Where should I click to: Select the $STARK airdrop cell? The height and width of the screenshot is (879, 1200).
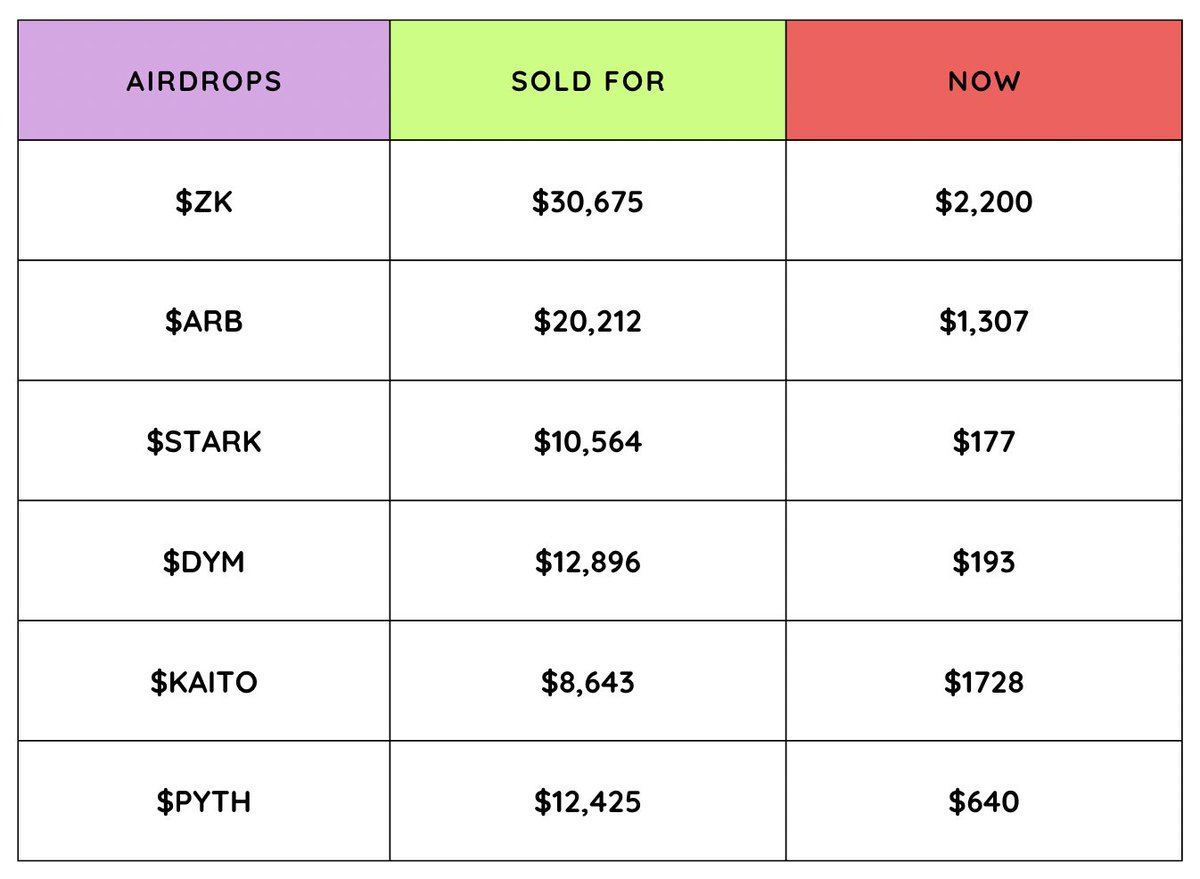click(204, 442)
